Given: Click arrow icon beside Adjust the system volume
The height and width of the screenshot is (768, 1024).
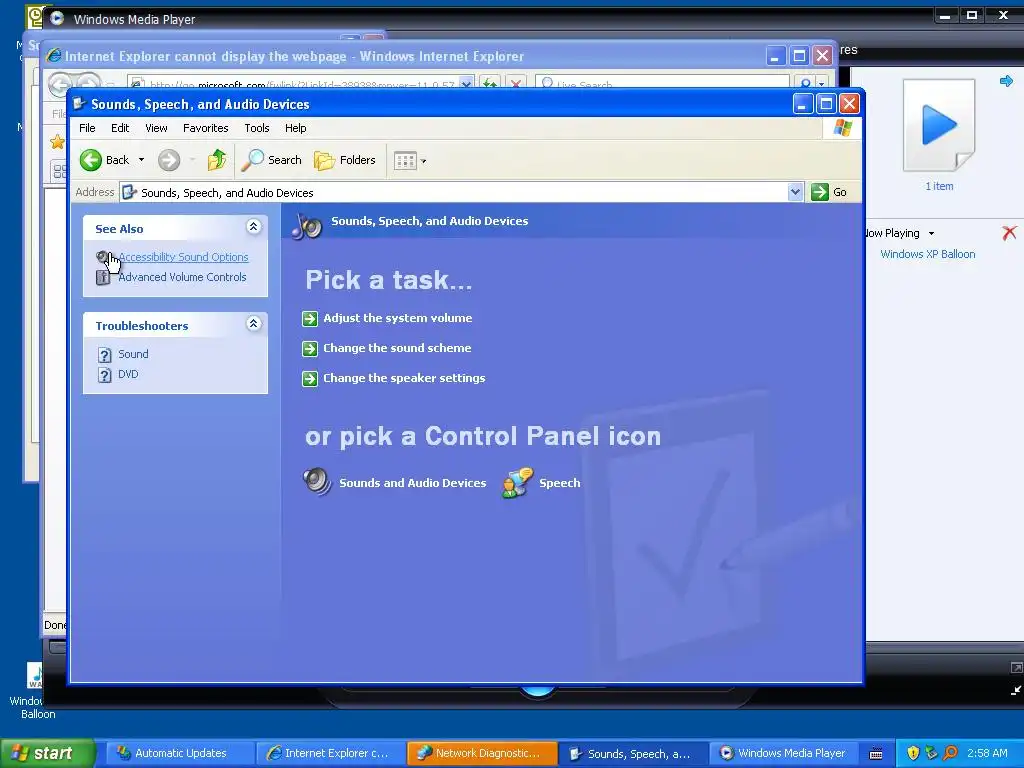Looking at the screenshot, I should click(x=310, y=319).
